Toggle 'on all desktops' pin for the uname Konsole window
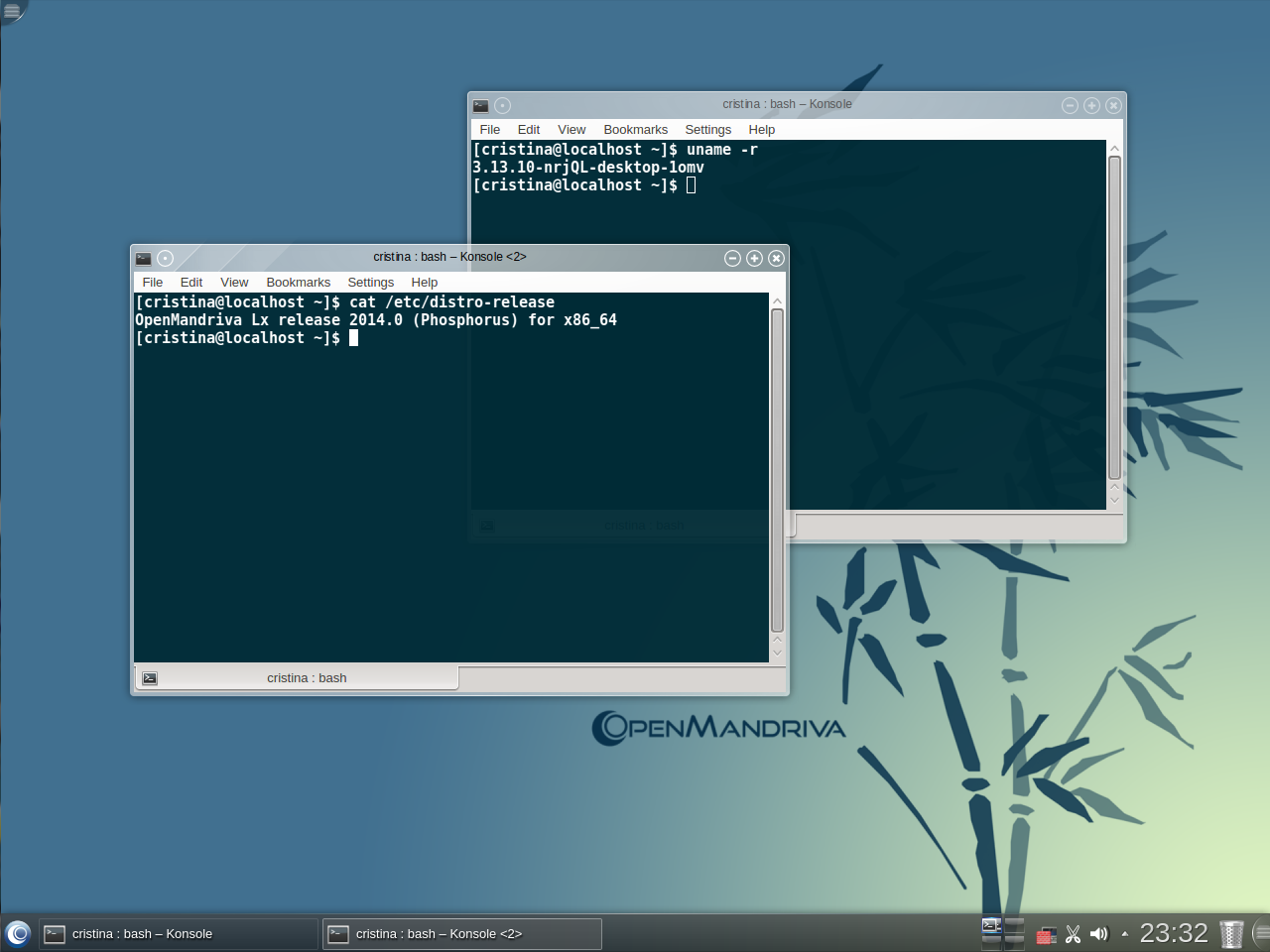The image size is (1270, 952). click(x=503, y=106)
